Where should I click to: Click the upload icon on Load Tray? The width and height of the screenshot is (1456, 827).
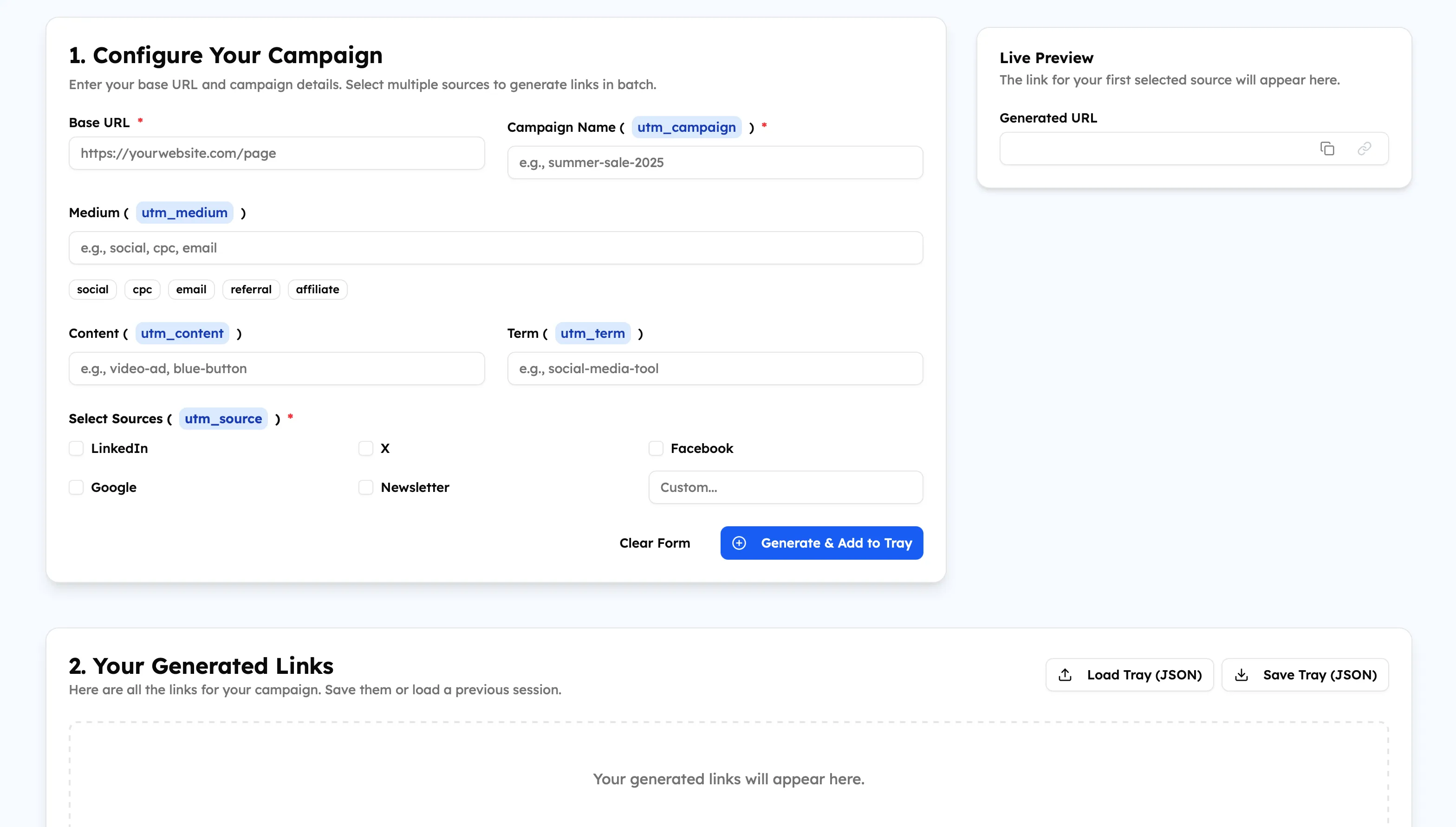click(x=1065, y=675)
